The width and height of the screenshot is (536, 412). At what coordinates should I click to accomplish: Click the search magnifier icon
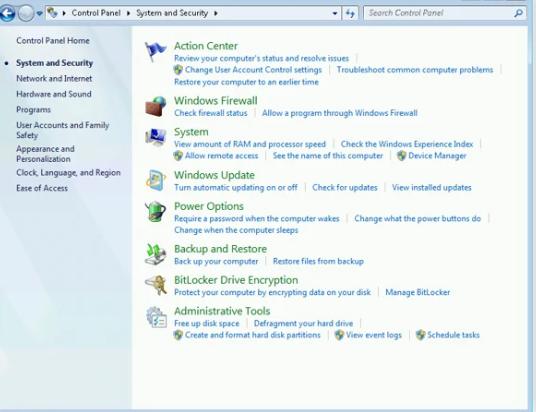518,13
